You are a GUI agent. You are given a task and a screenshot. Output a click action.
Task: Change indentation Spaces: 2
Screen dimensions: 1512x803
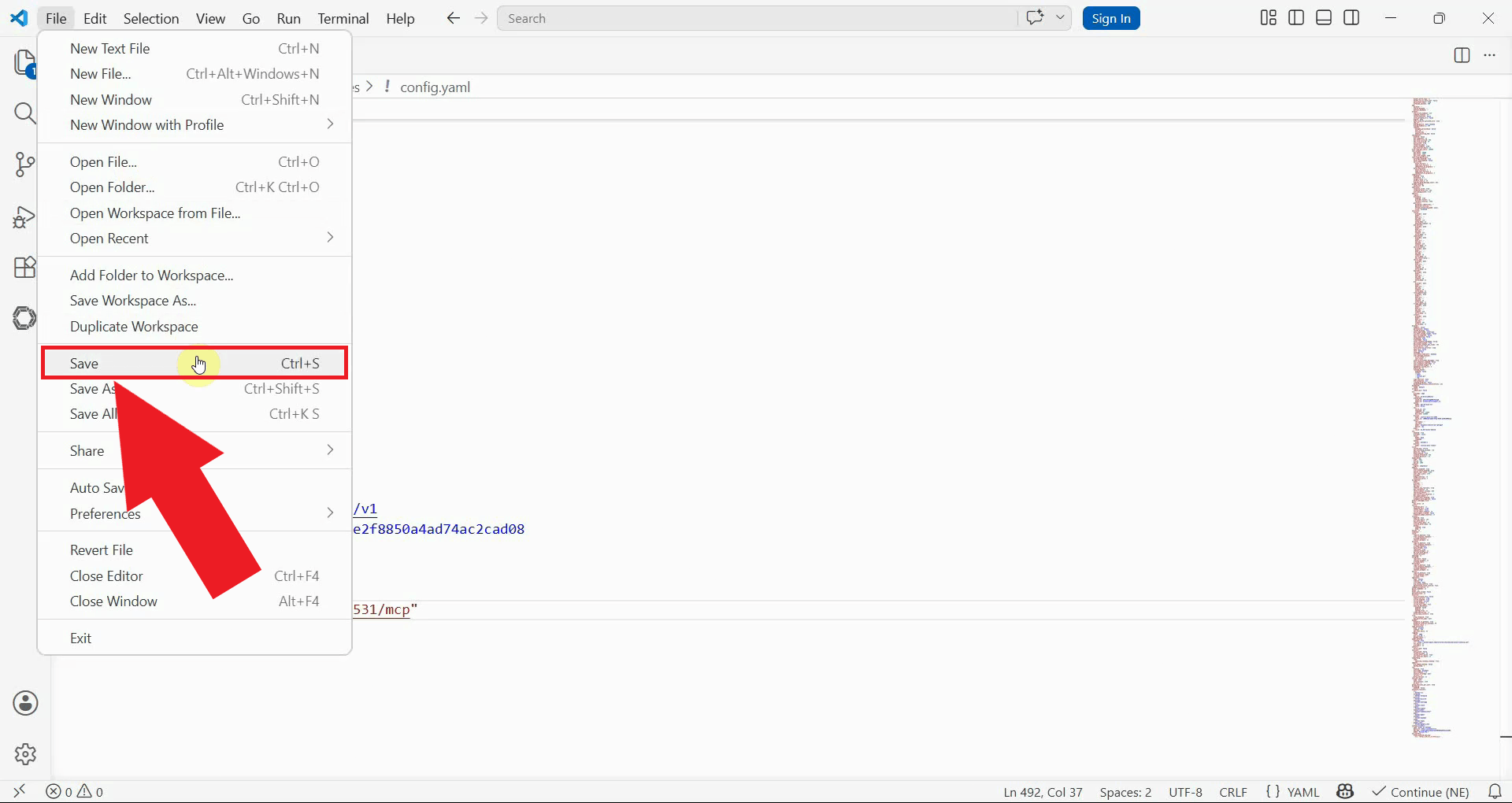click(x=1125, y=792)
